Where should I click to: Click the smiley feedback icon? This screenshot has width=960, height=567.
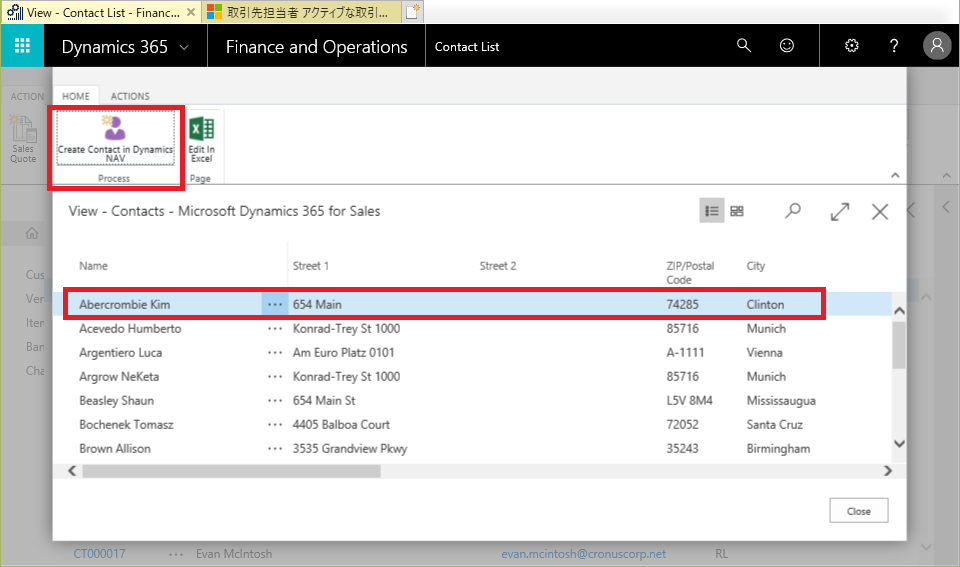tap(787, 45)
